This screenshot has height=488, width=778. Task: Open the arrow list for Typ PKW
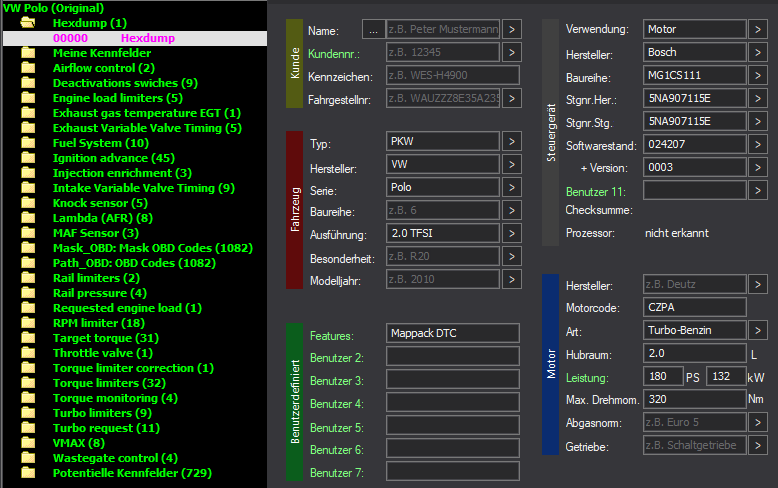[512, 142]
